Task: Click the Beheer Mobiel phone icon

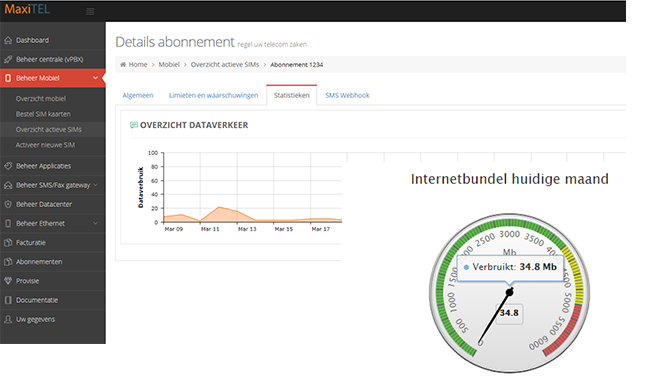Action: tap(8, 78)
